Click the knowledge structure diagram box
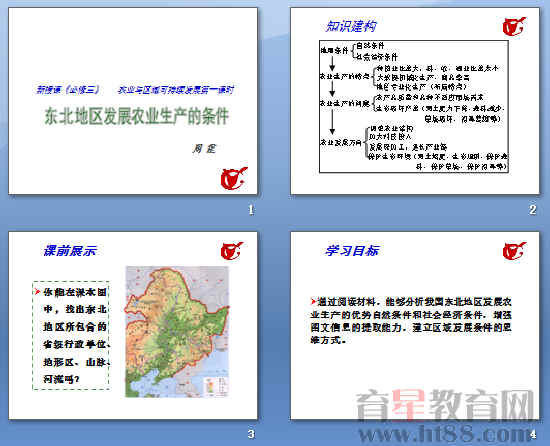The height and width of the screenshot is (446, 550). [414, 107]
